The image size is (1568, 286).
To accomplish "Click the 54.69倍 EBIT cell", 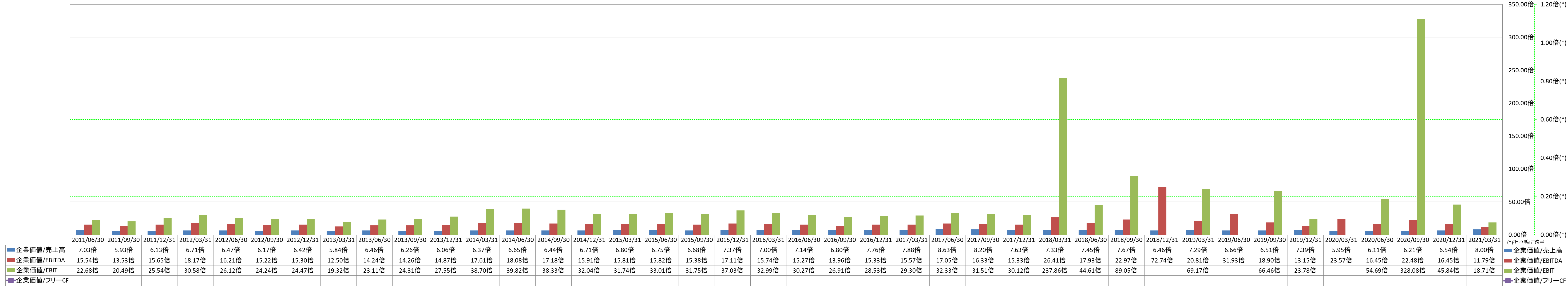I will [1377, 271].
